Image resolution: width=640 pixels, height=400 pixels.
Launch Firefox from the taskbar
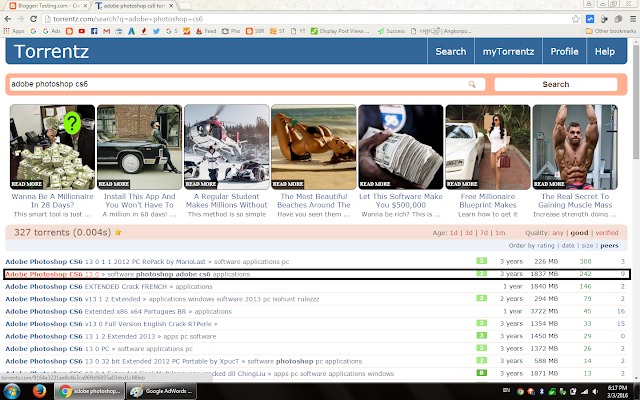pos(39,391)
